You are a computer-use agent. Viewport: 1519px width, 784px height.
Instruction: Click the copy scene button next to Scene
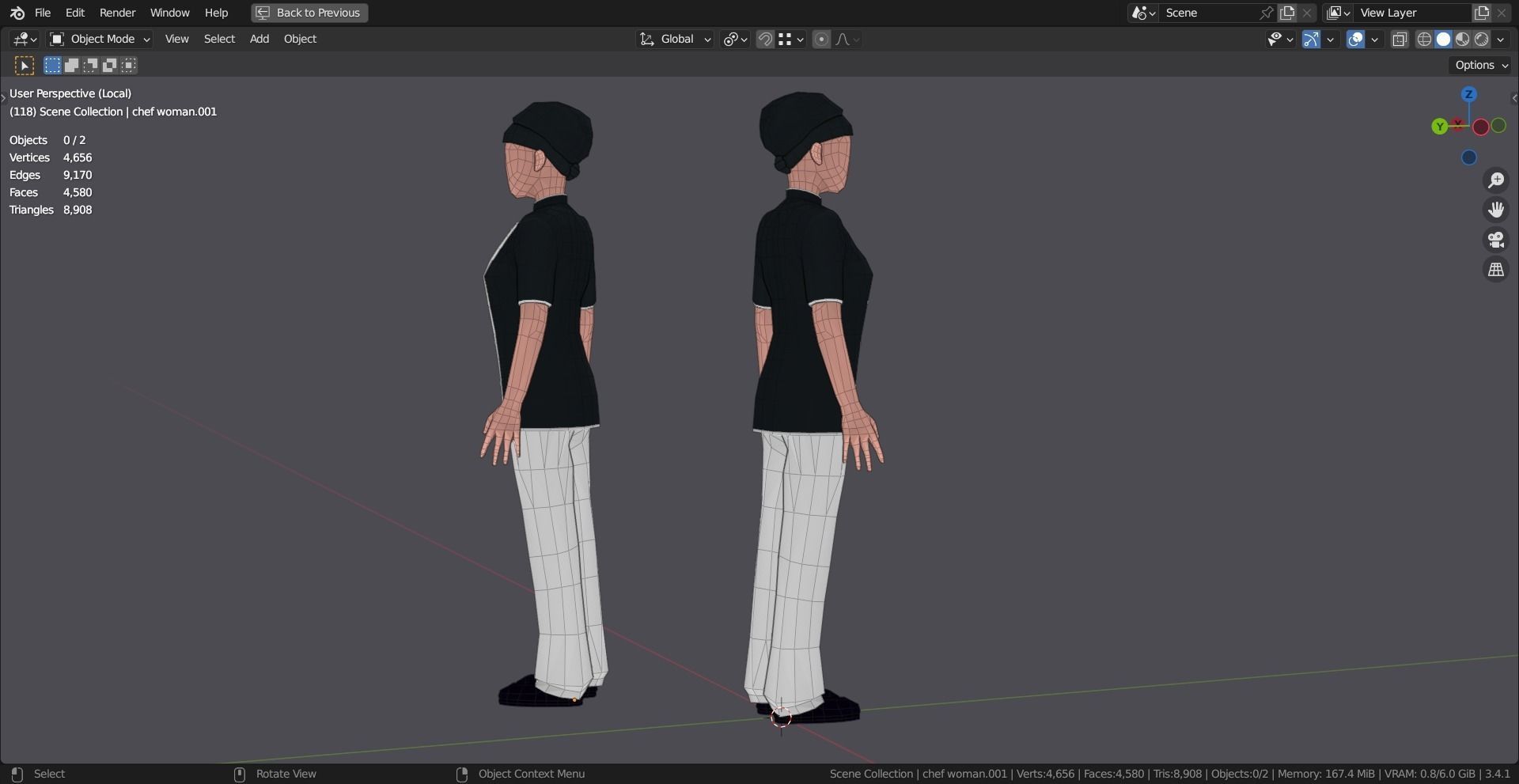[x=1287, y=13]
